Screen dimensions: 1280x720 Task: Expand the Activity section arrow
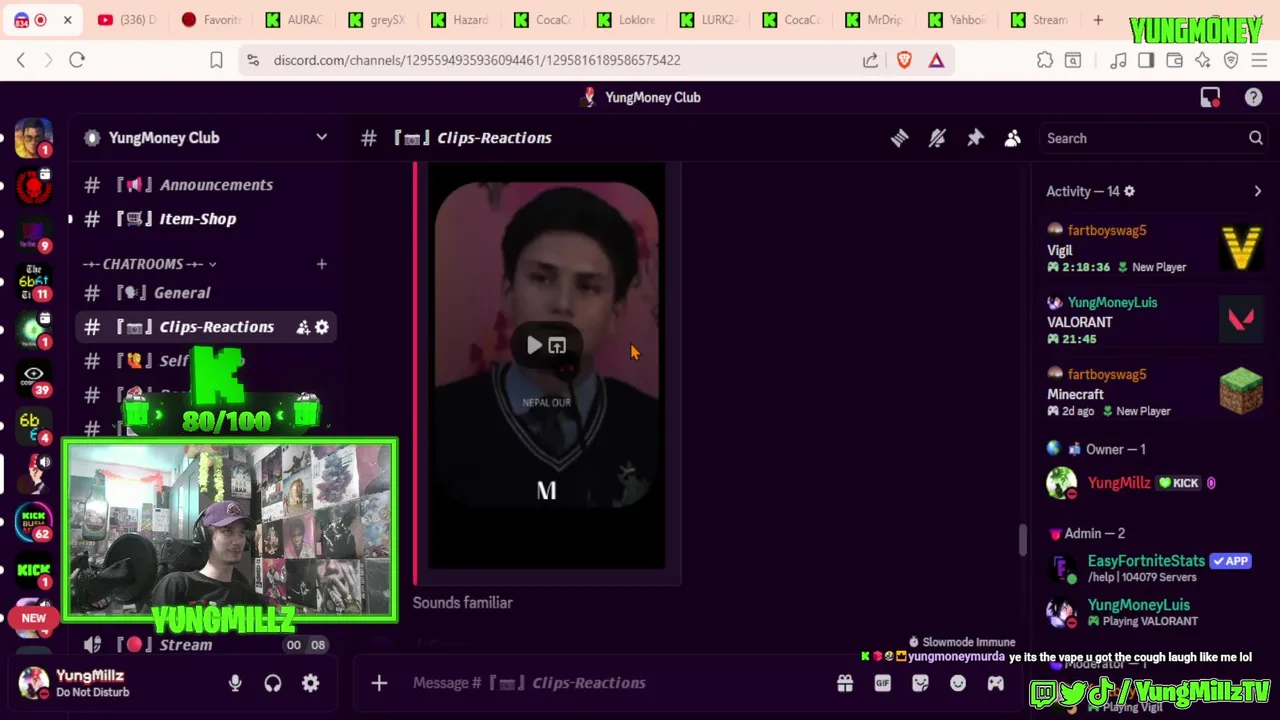point(1257,191)
